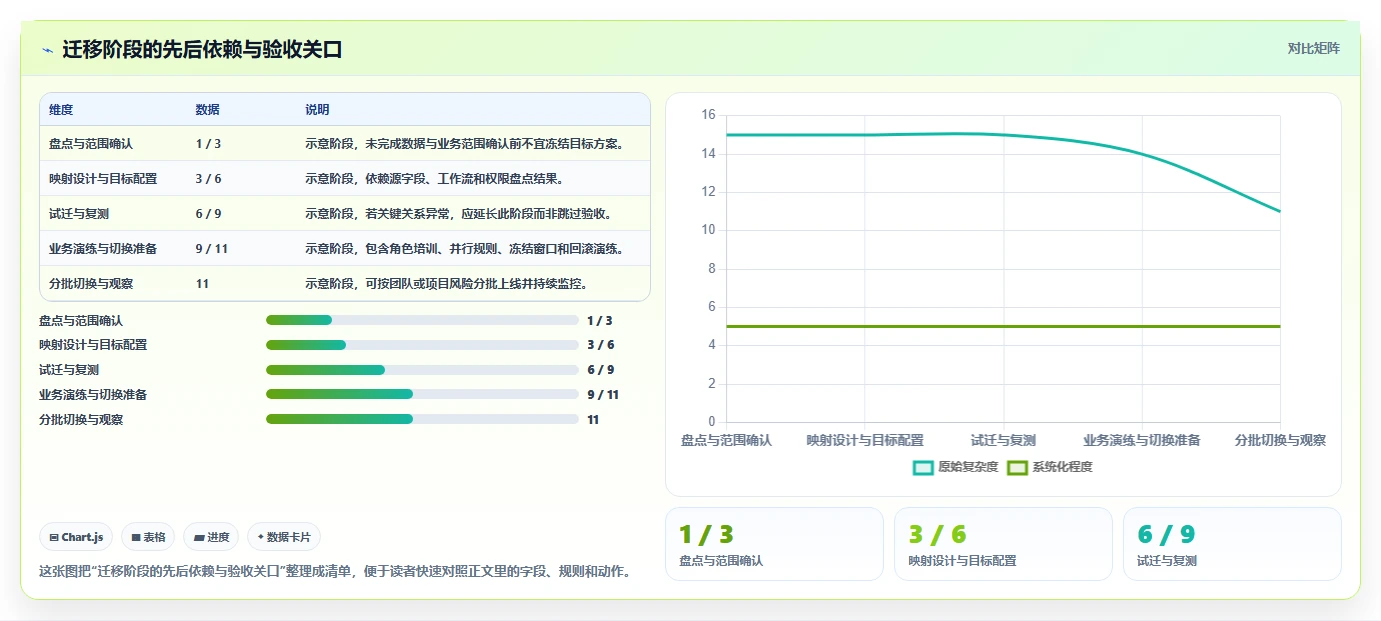Image resolution: width=1381 pixels, height=621 pixels.
Task: Open the 1 / 3 盘点与范围确认 data card
Action: coord(774,544)
